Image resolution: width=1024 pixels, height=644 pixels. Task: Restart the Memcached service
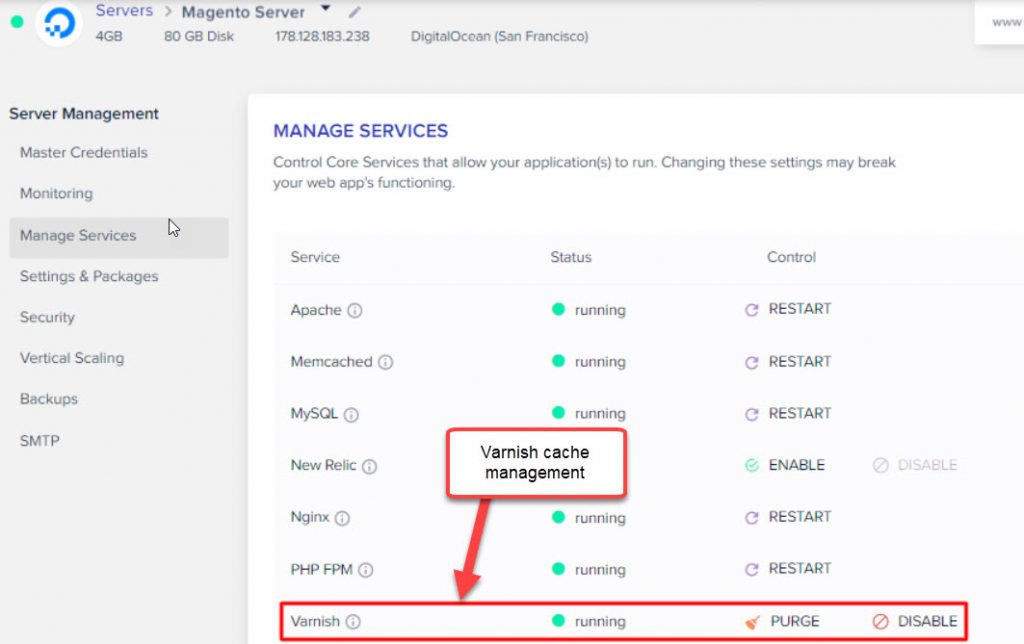coord(788,362)
